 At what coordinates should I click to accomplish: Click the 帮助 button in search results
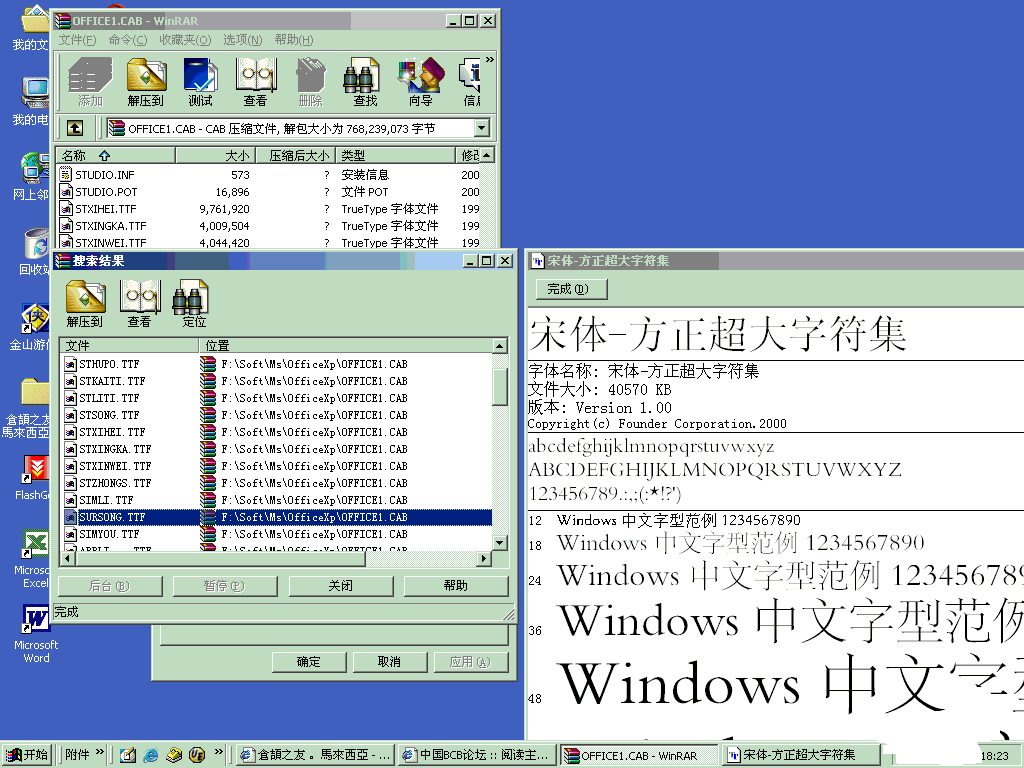(456, 586)
